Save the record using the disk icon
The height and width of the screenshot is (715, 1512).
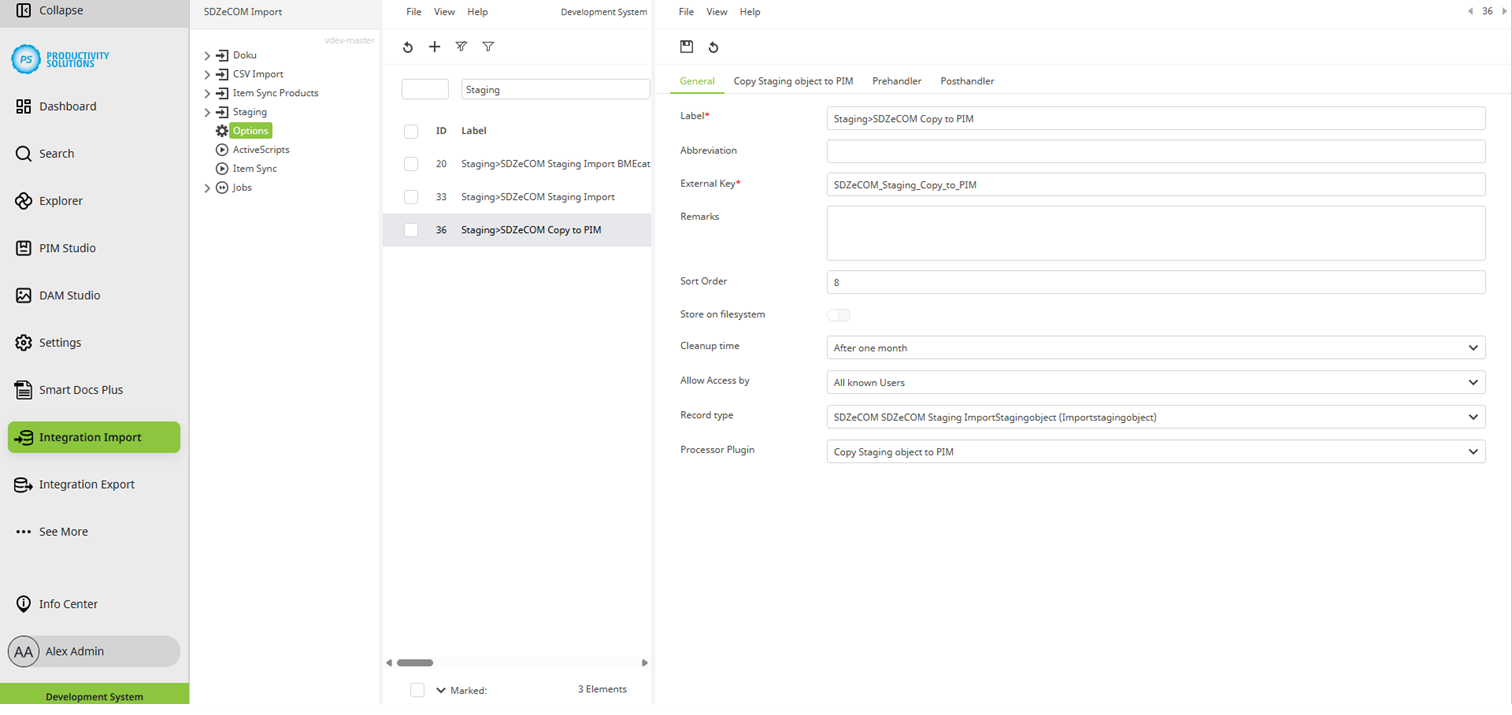pos(687,46)
